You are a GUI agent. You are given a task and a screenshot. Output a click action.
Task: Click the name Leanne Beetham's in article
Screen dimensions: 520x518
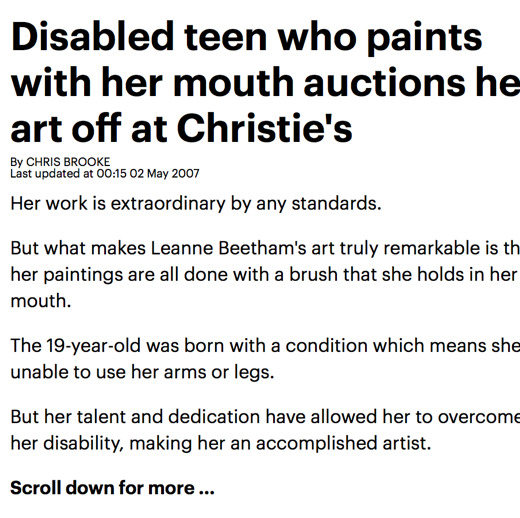(x=228, y=248)
